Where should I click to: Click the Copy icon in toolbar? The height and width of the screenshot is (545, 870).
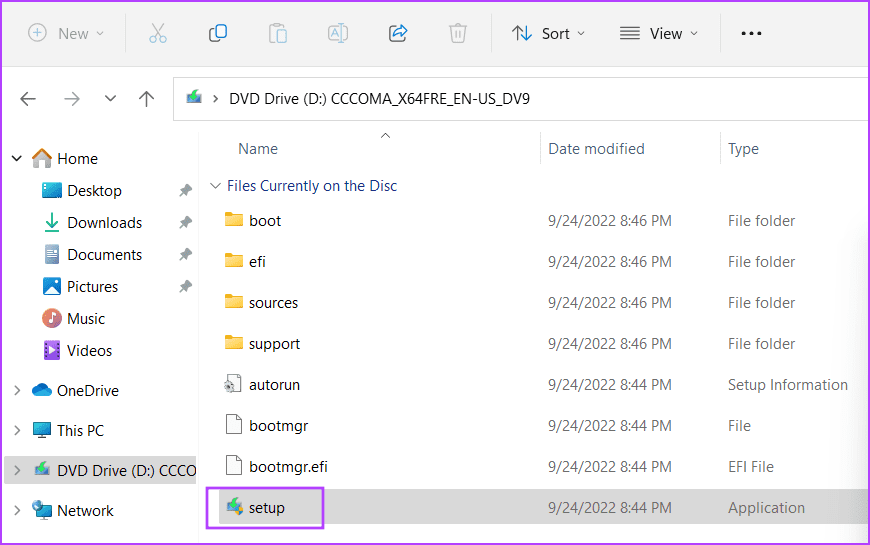click(218, 33)
